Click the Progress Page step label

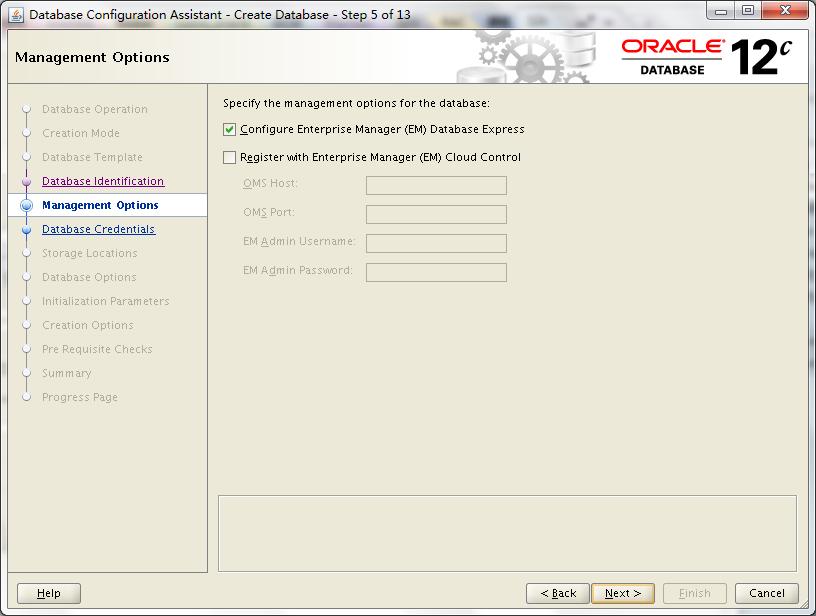tap(80, 397)
